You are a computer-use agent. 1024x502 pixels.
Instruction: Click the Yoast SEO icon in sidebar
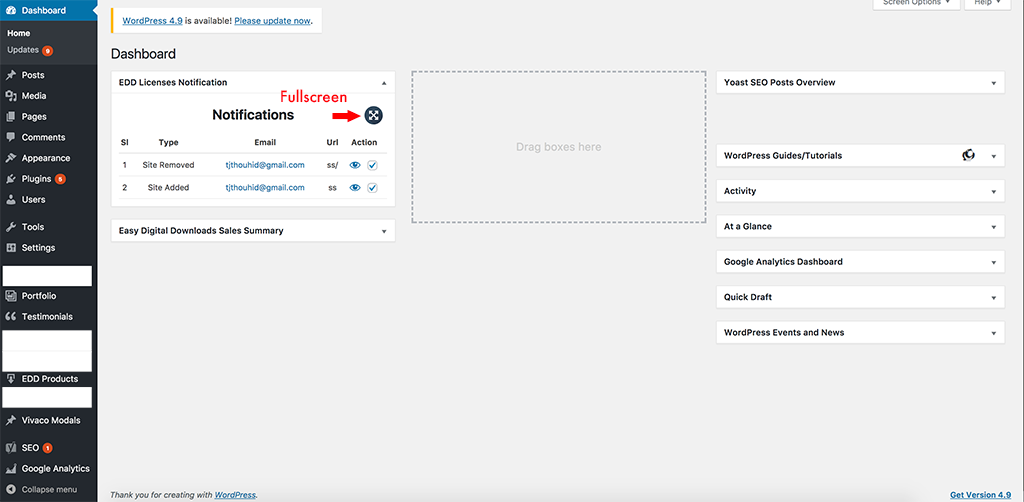click(x=10, y=448)
